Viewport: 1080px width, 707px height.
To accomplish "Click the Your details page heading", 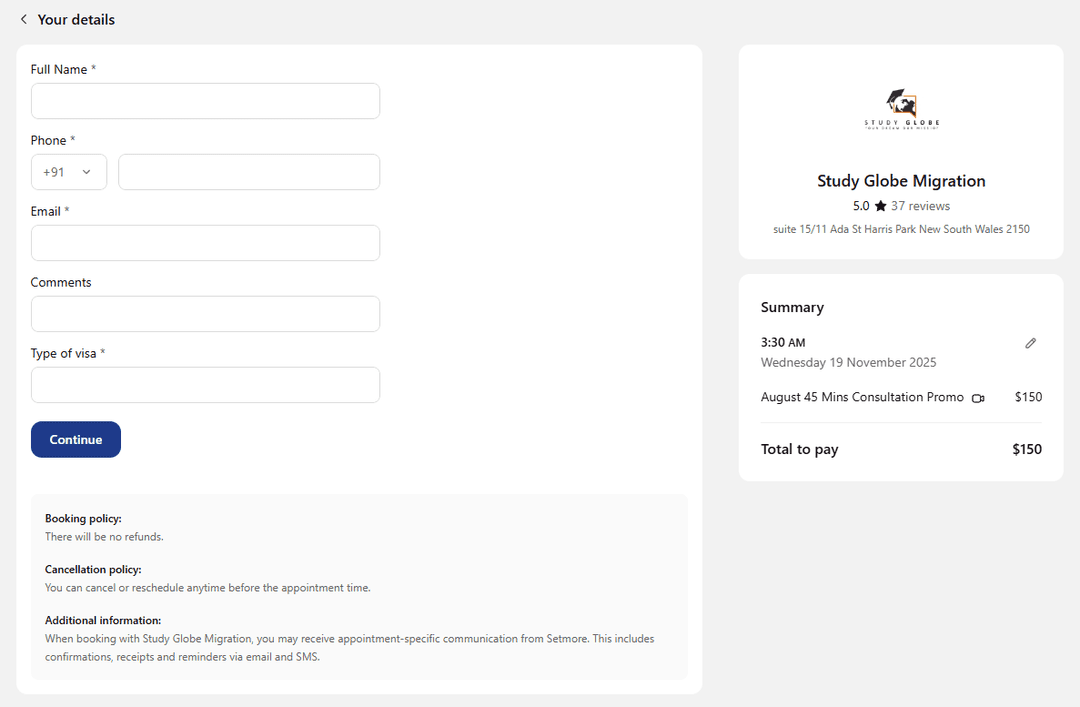I will click(76, 20).
